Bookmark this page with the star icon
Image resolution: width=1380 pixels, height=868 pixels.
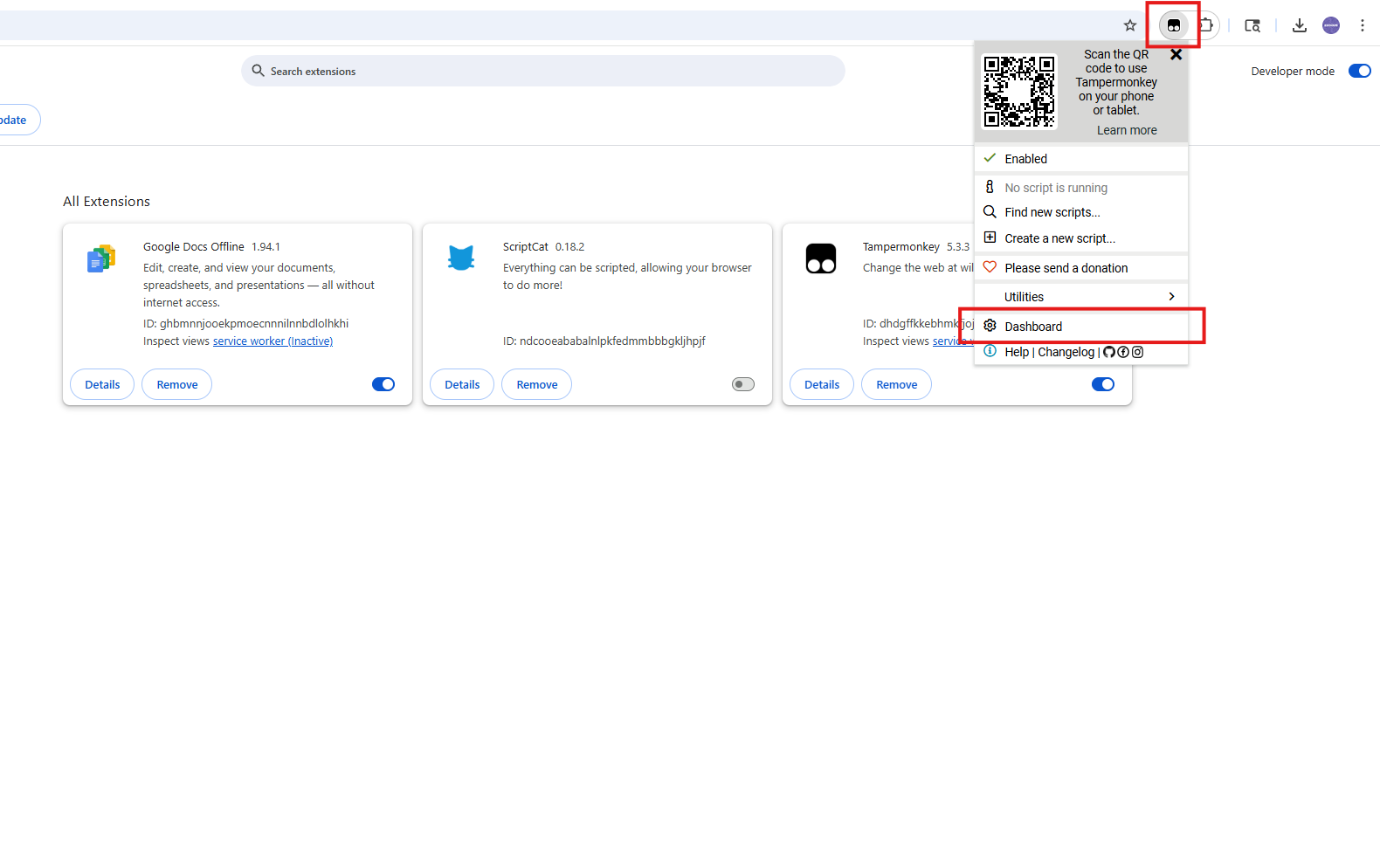1130,25
